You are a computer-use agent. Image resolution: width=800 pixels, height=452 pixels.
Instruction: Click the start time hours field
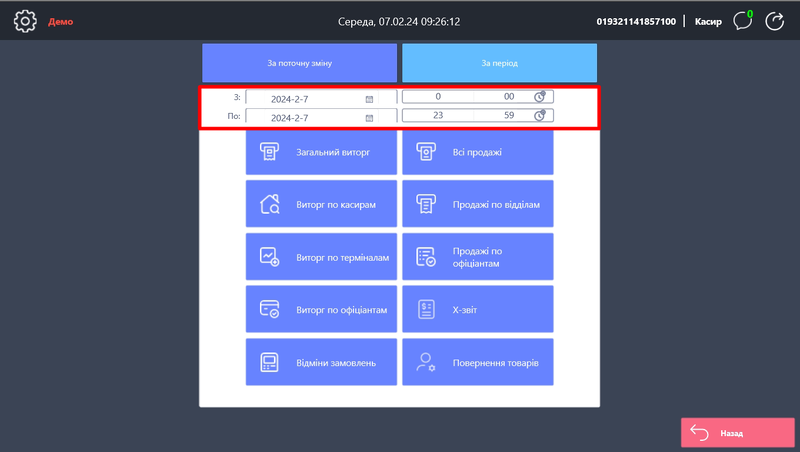click(x=438, y=97)
